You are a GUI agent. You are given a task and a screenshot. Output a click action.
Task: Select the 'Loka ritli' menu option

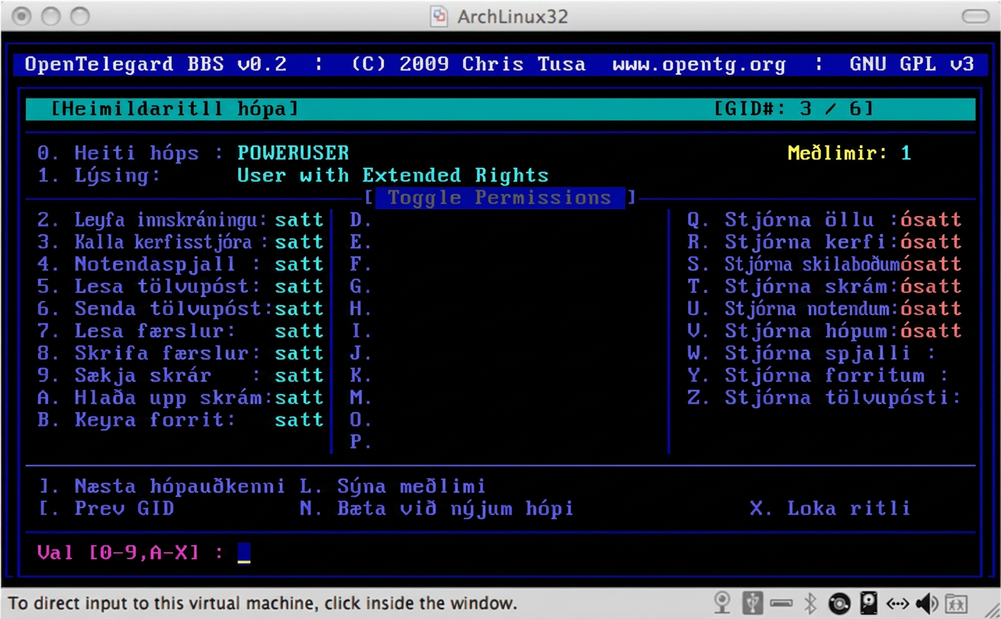tap(830, 509)
